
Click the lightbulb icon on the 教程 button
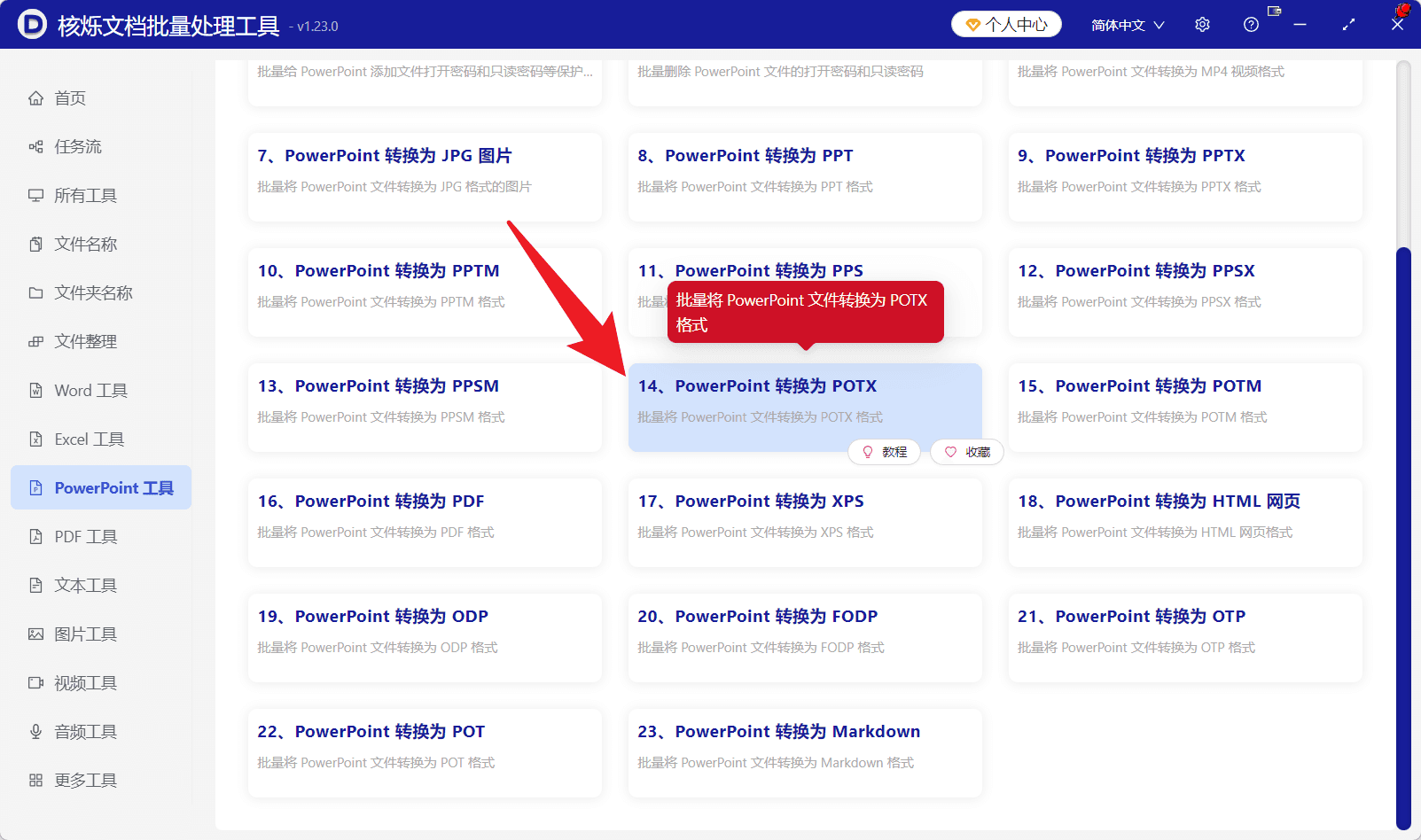click(868, 452)
